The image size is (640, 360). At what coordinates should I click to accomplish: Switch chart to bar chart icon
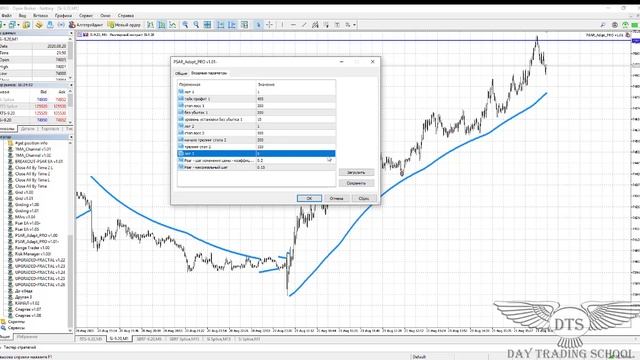(x=151, y=25)
